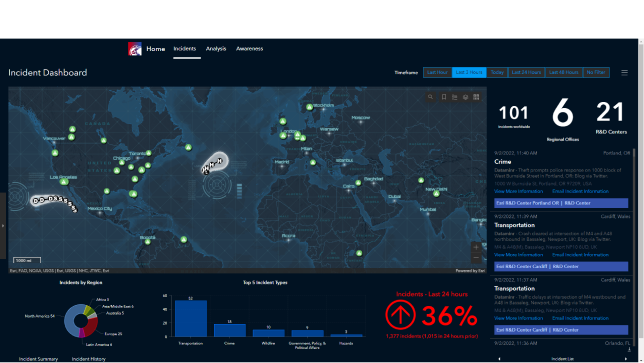Click the Transportation bar in incident types chart
Screen dimensions: 644x363
tap(191, 319)
